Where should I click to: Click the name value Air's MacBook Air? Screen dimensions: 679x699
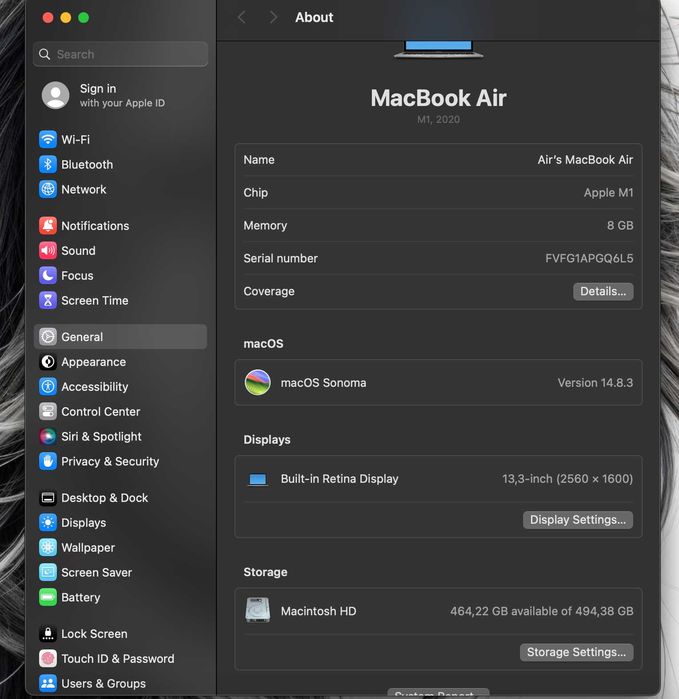click(585, 160)
